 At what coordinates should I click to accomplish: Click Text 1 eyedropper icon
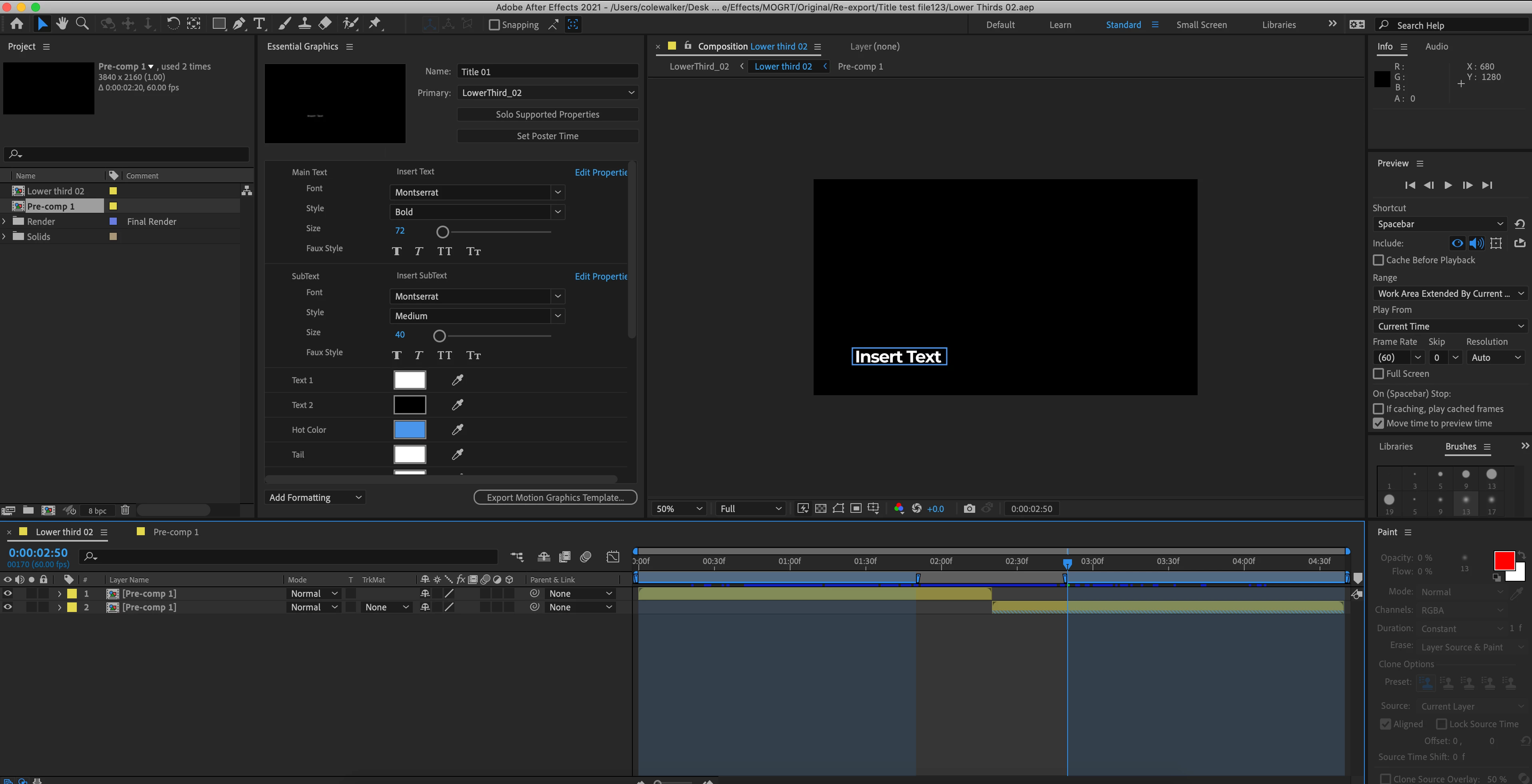pyautogui.click(x=457, y=380)
